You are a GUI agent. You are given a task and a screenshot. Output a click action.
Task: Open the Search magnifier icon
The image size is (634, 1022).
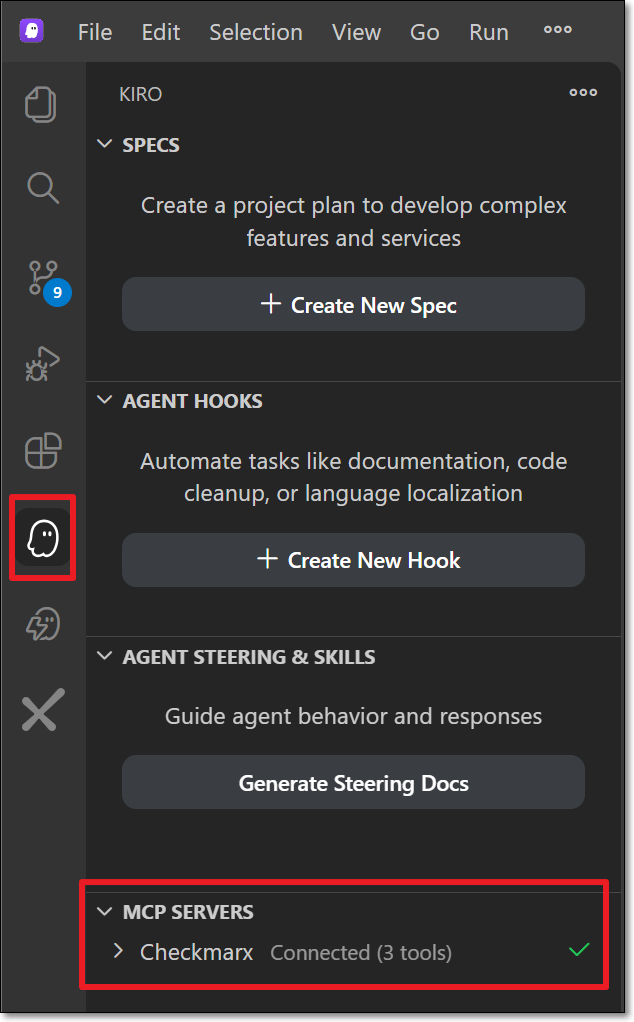tap(42, 187)
